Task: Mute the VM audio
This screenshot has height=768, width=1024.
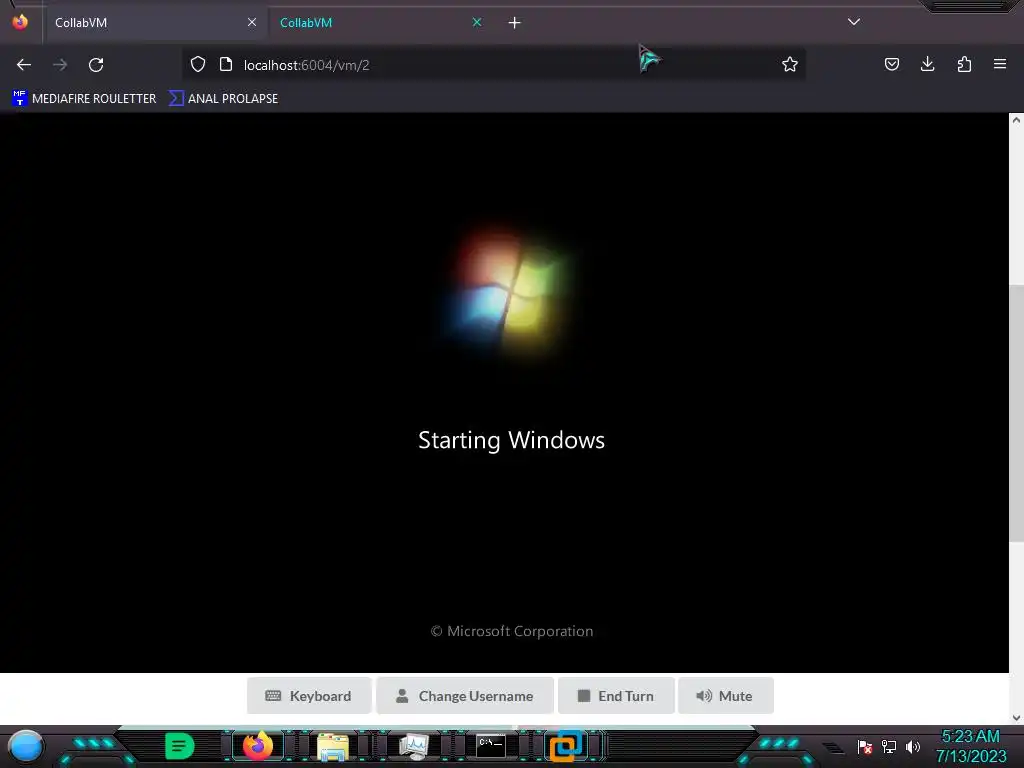Action: pyautogui.click(x=726, y=696)
